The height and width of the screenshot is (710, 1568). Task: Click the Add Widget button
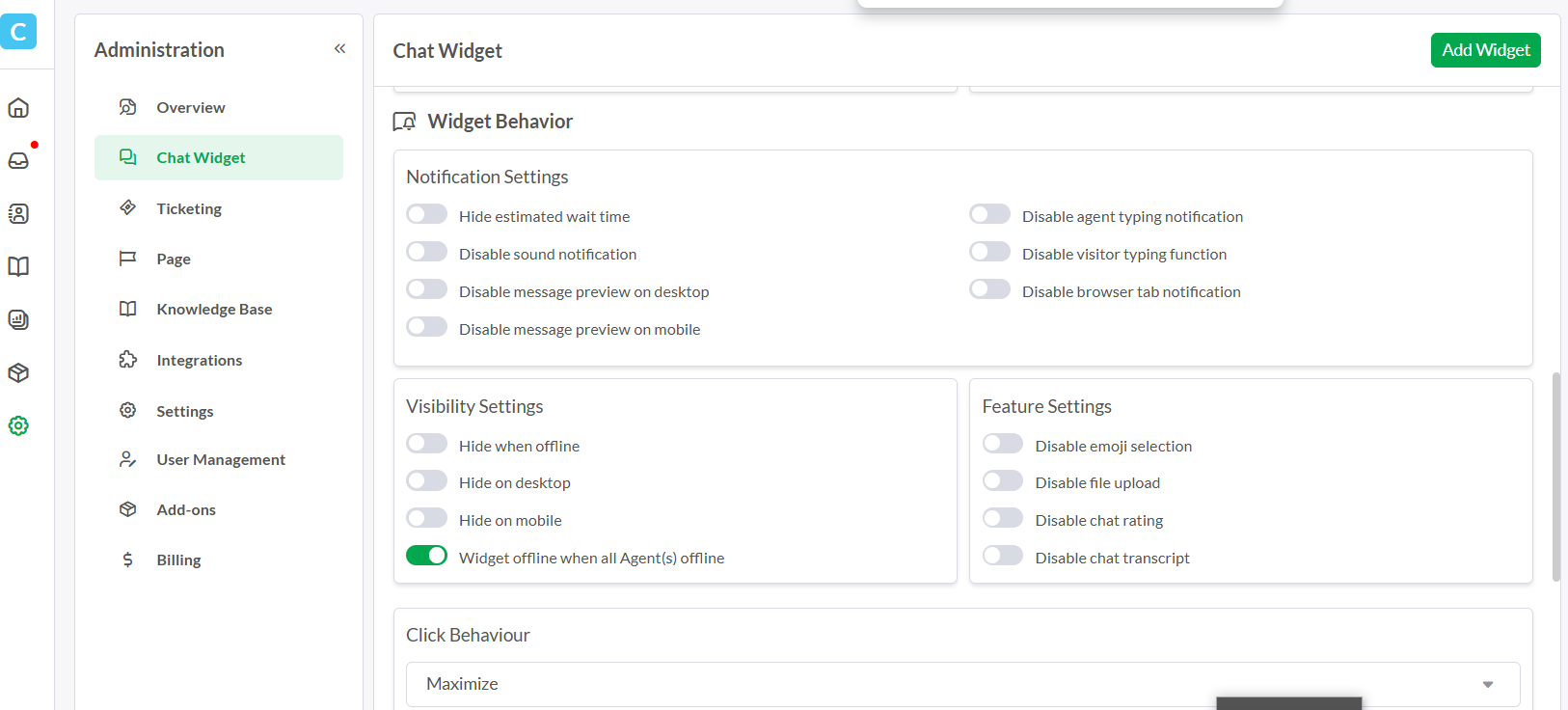tap(1485, 50)
